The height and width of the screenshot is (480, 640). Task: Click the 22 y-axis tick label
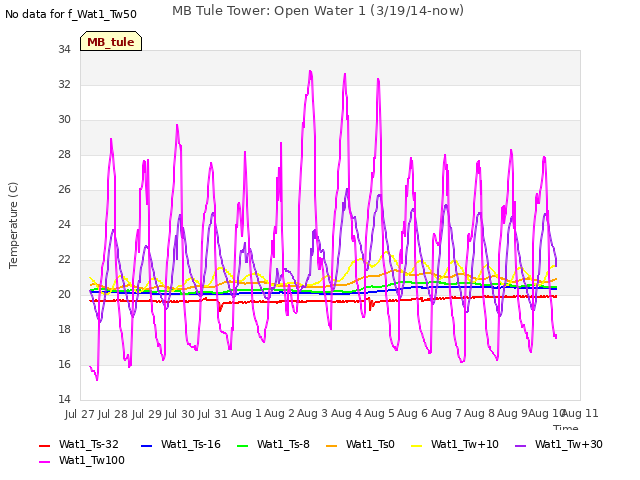tap(64, 260)
